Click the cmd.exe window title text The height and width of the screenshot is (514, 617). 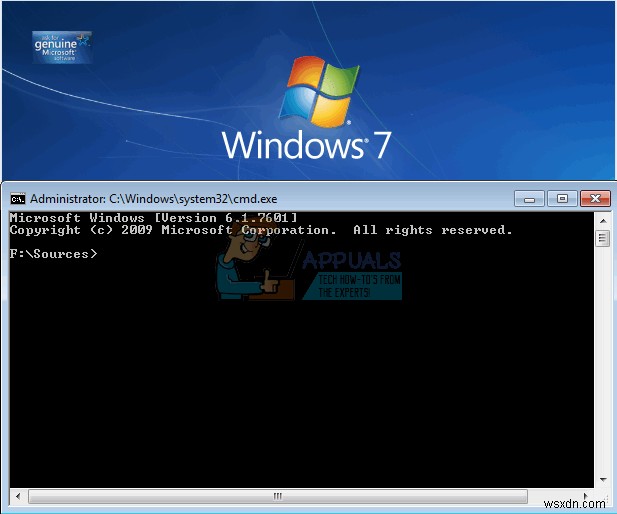point(154,199)
